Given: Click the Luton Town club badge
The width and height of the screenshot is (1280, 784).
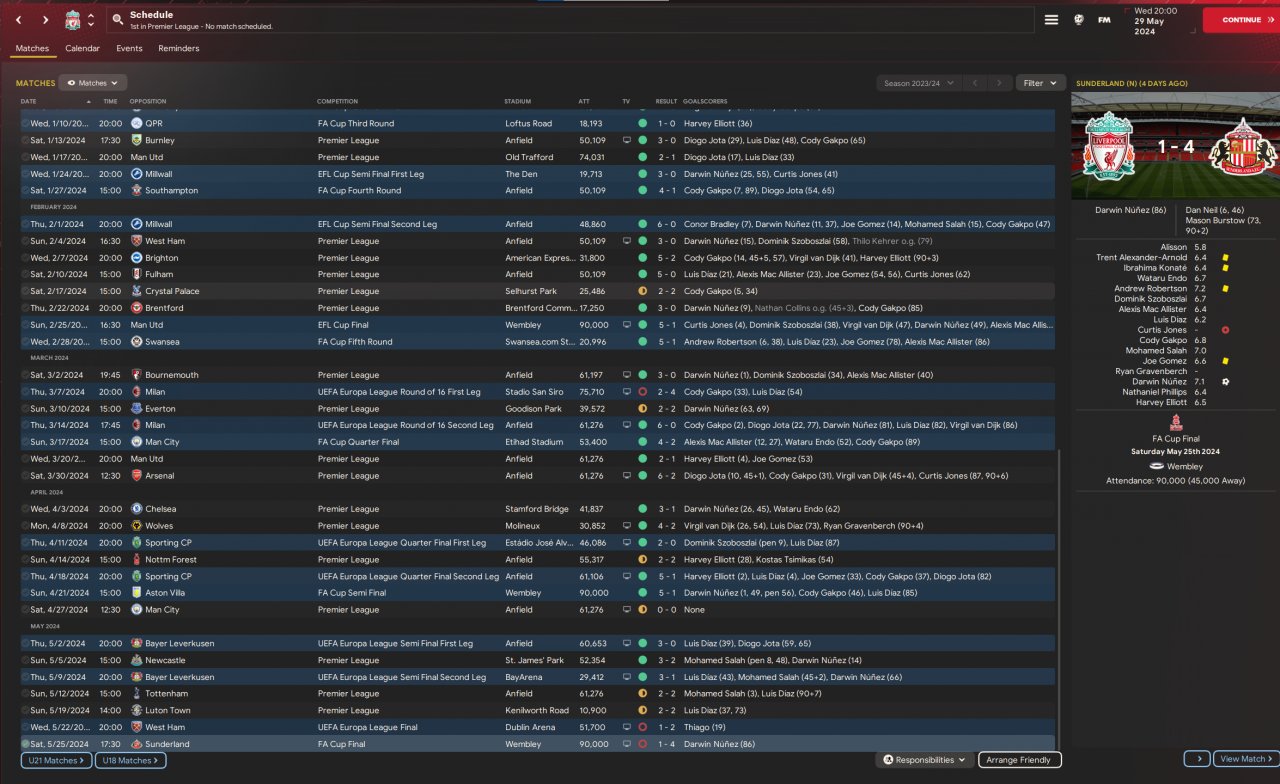Looking at the screenshot, I should click(137, 710).
